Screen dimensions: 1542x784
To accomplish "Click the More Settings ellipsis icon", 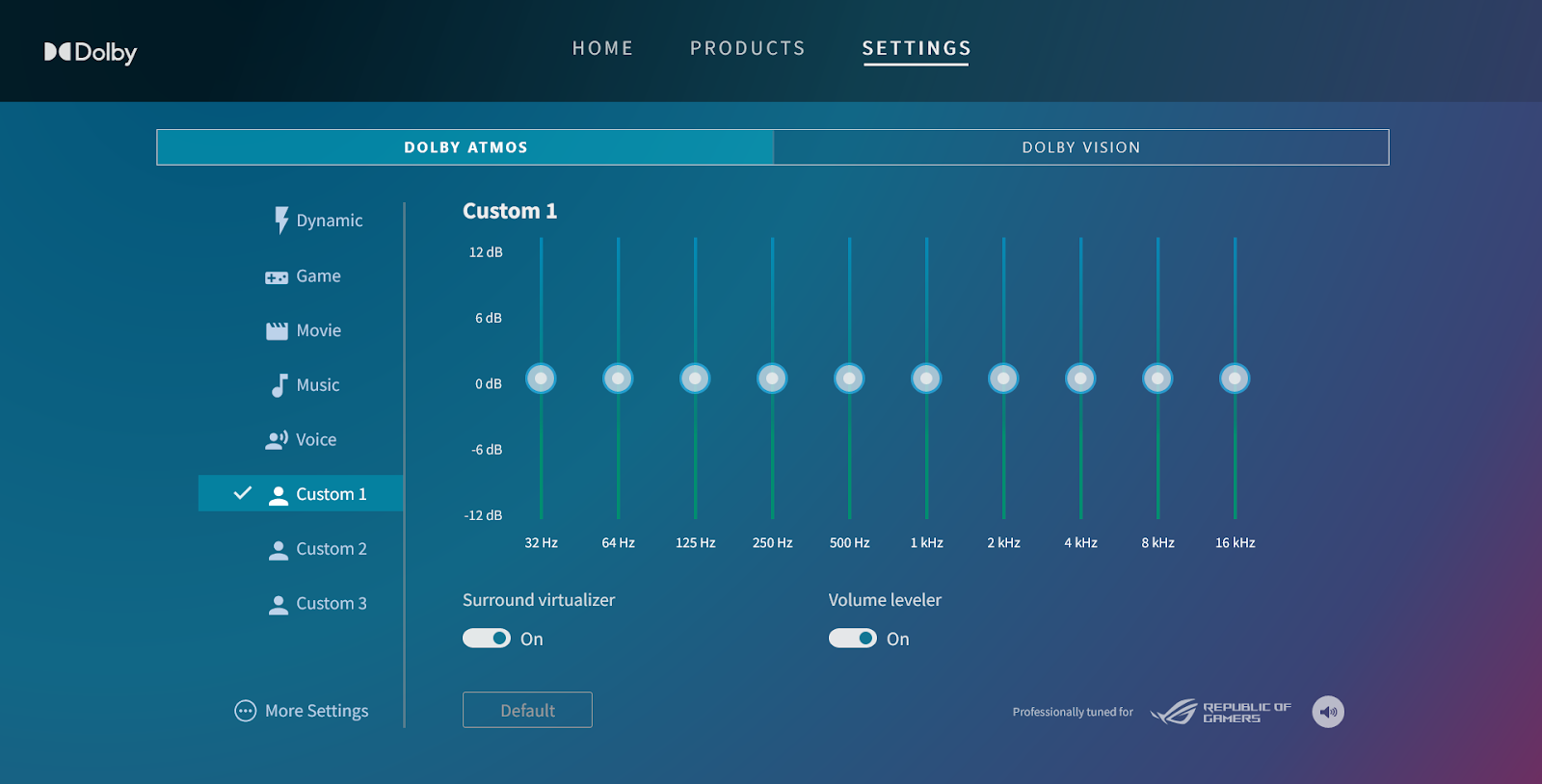I will coord(246,711).
